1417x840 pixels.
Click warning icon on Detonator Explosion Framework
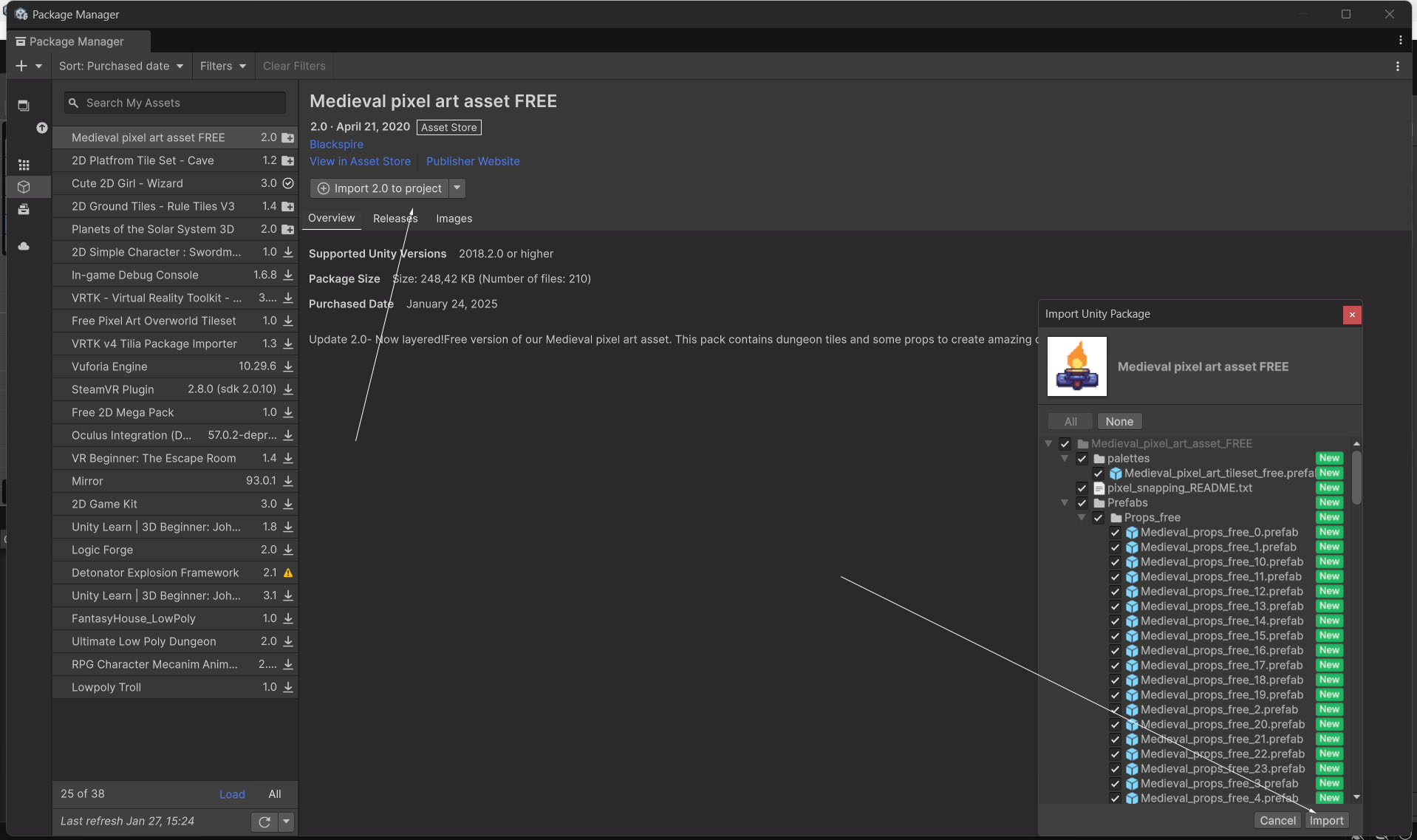(x=288, y=573)
